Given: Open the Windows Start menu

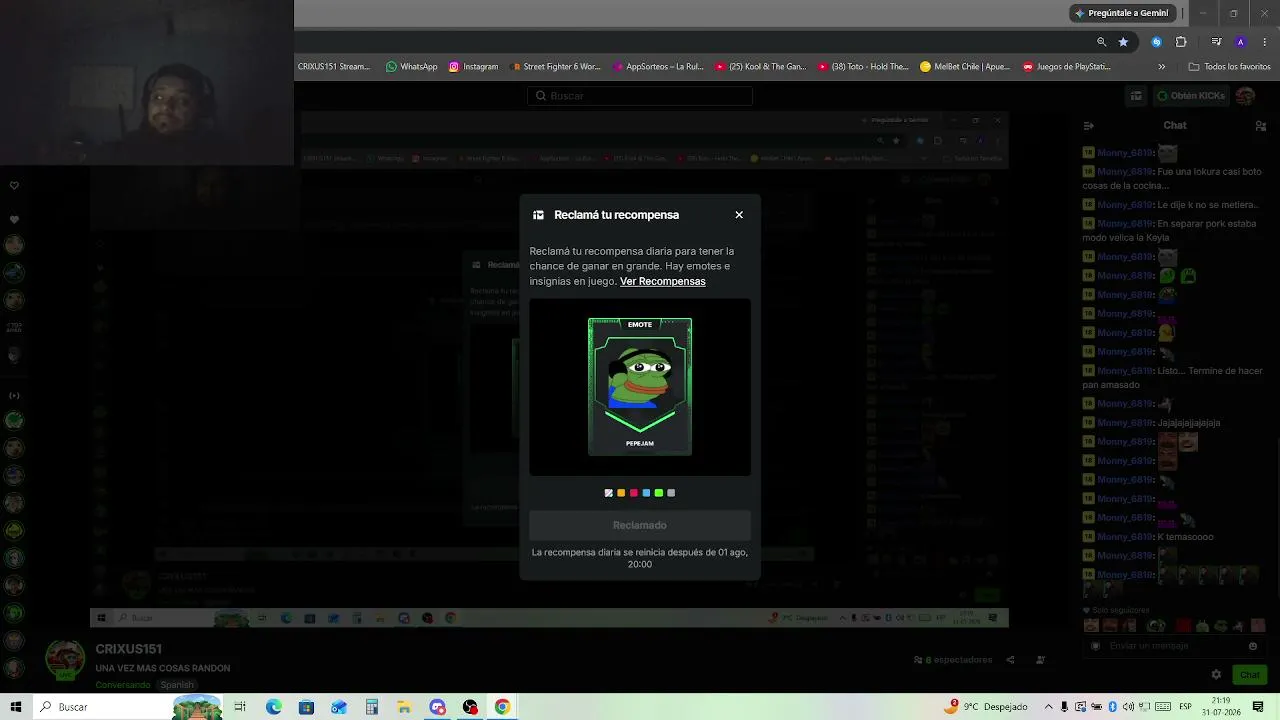Looking at the screenshot, I should pyautogui.click(x=16, y=707).
